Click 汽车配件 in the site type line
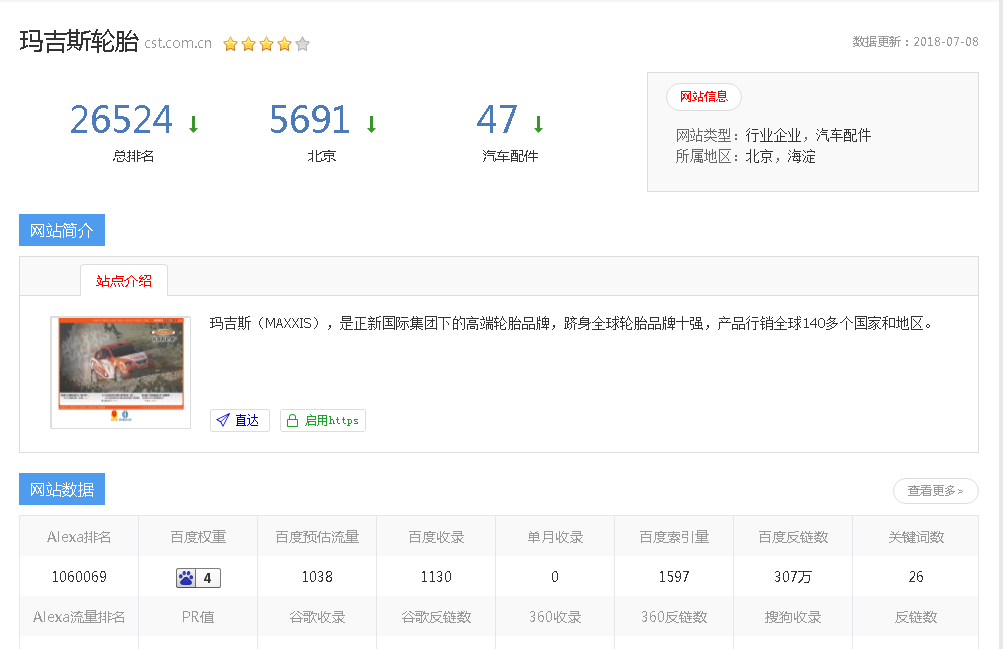Viewport: 1003px width, 649px height. (843, 136)
